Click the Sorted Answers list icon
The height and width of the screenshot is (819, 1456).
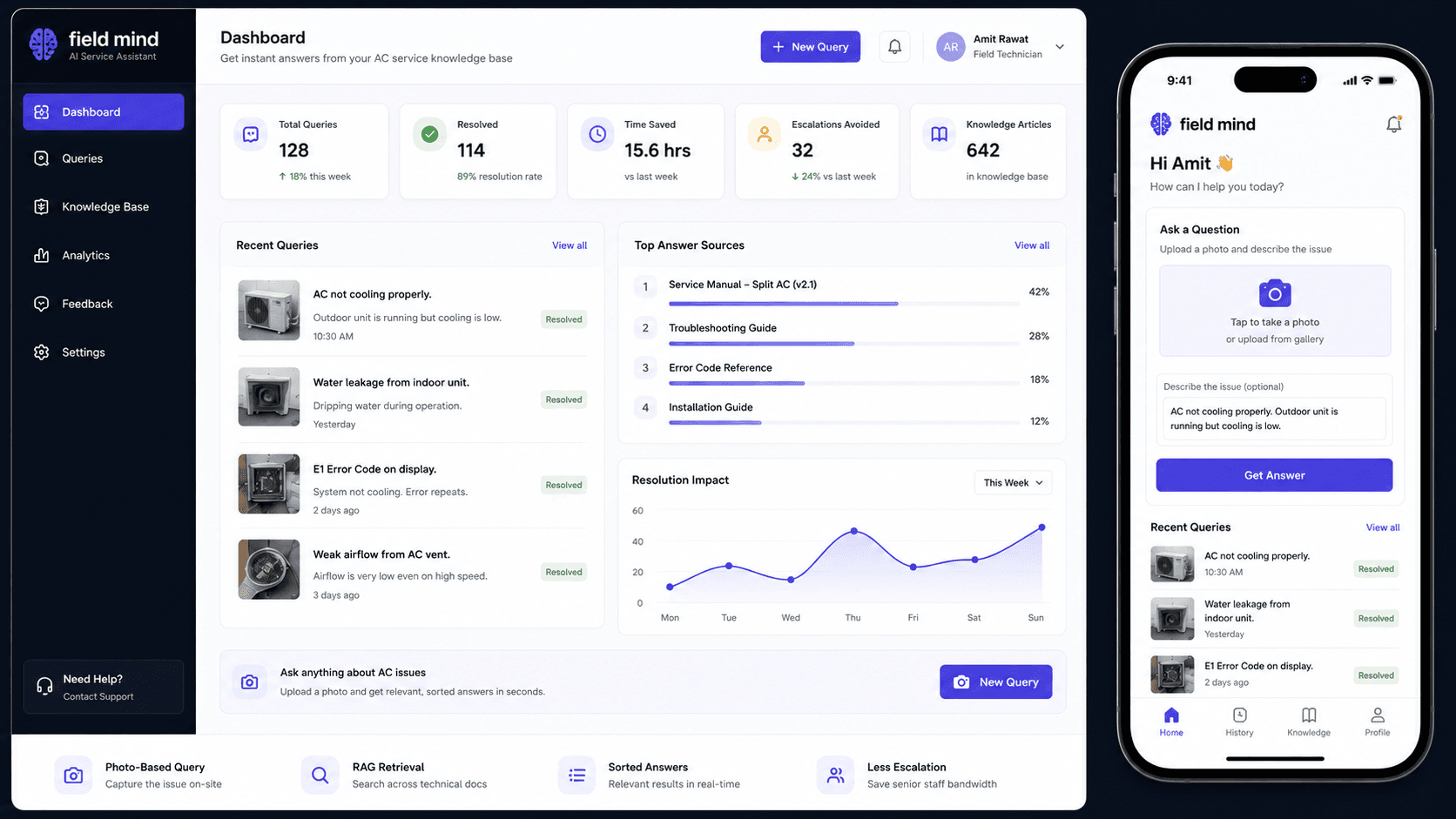click(x=576, y=775)
